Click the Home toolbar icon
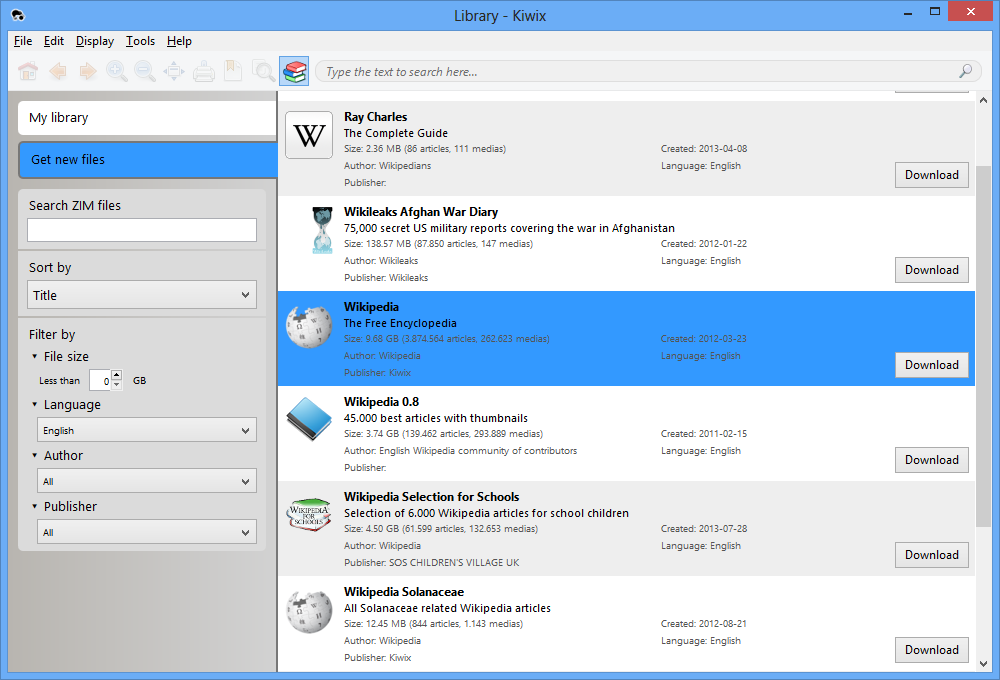This screenshot has width=1000, height=680. click(28, 71)
